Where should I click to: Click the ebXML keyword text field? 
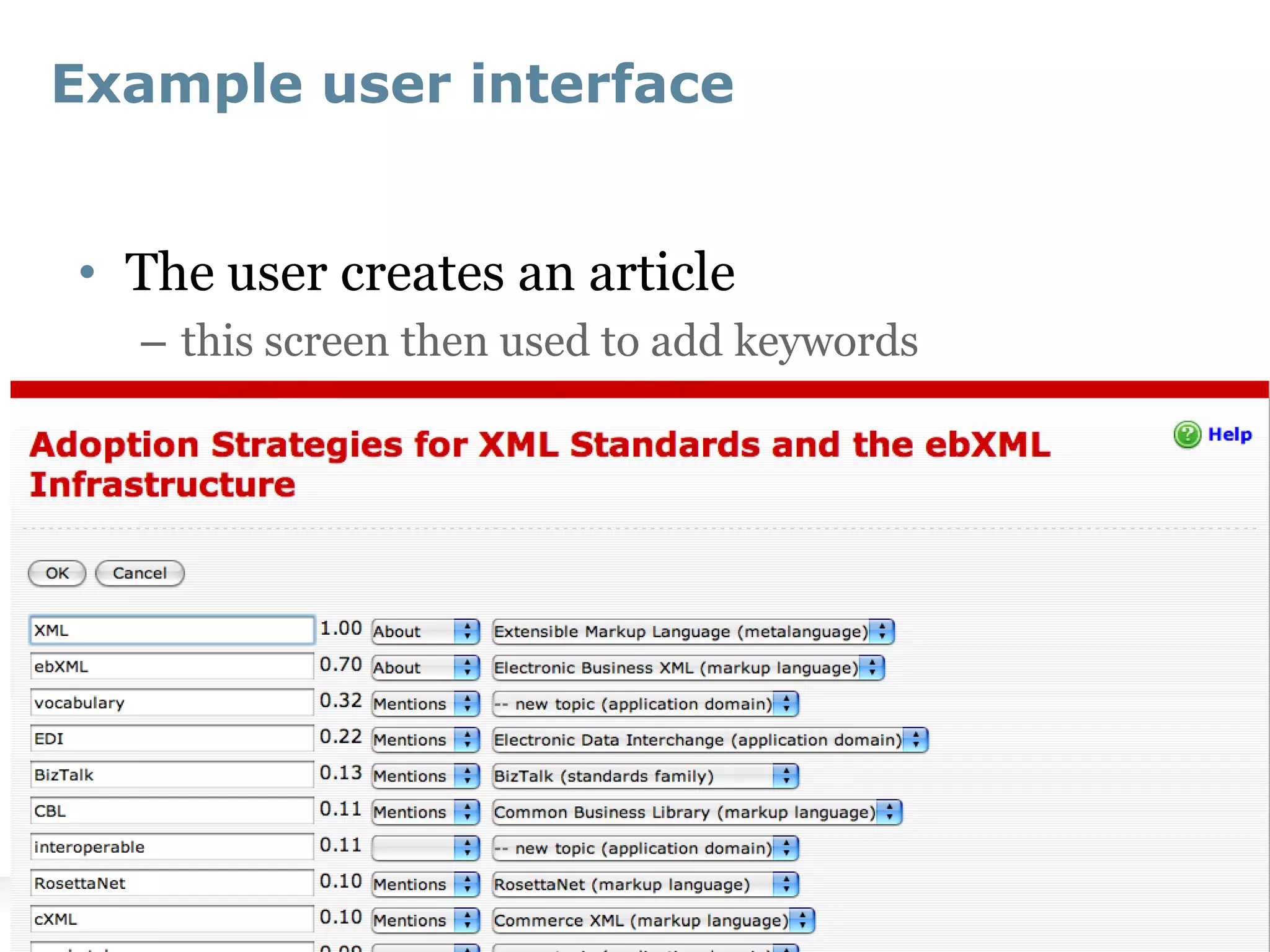pos(172,666)
